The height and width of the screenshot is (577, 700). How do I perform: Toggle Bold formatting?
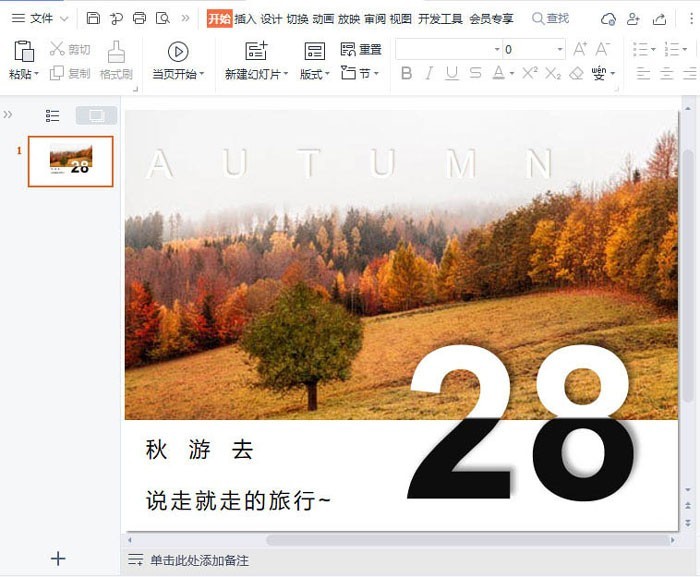pos(406,73)
